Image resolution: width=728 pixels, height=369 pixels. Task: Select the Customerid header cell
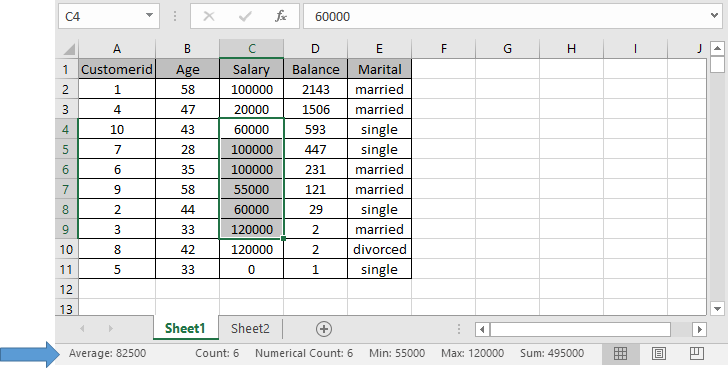click(x=117, y=69)
